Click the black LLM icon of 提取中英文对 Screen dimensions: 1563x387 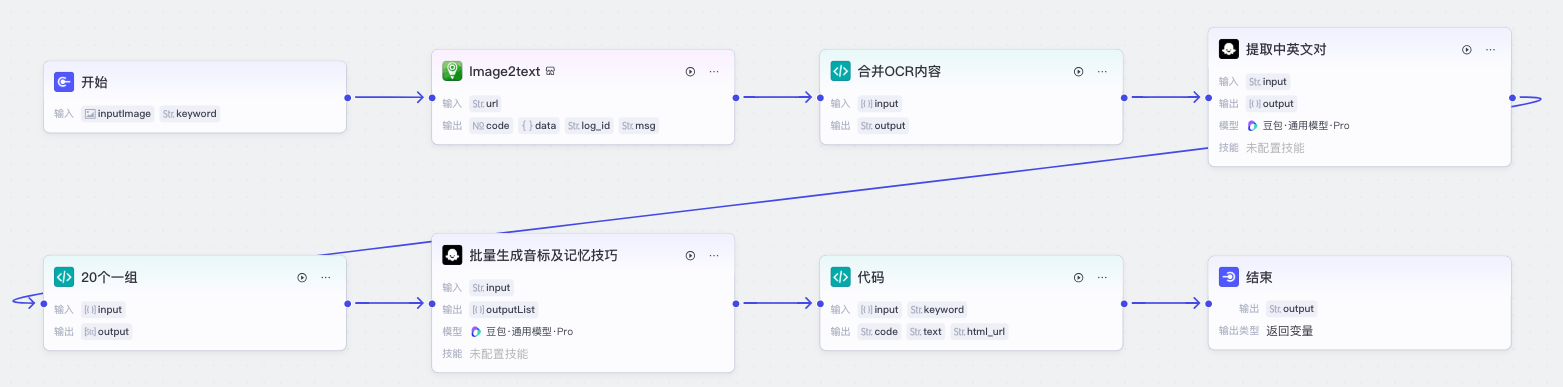pos(1229,49)
